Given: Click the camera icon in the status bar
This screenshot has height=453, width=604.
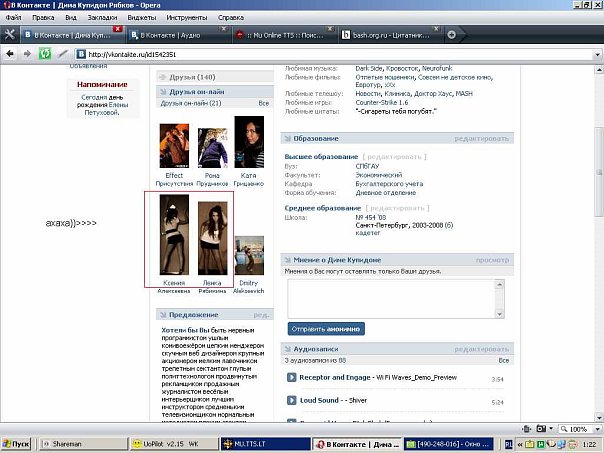Looking at the screenshot, I should coord(541,428).
